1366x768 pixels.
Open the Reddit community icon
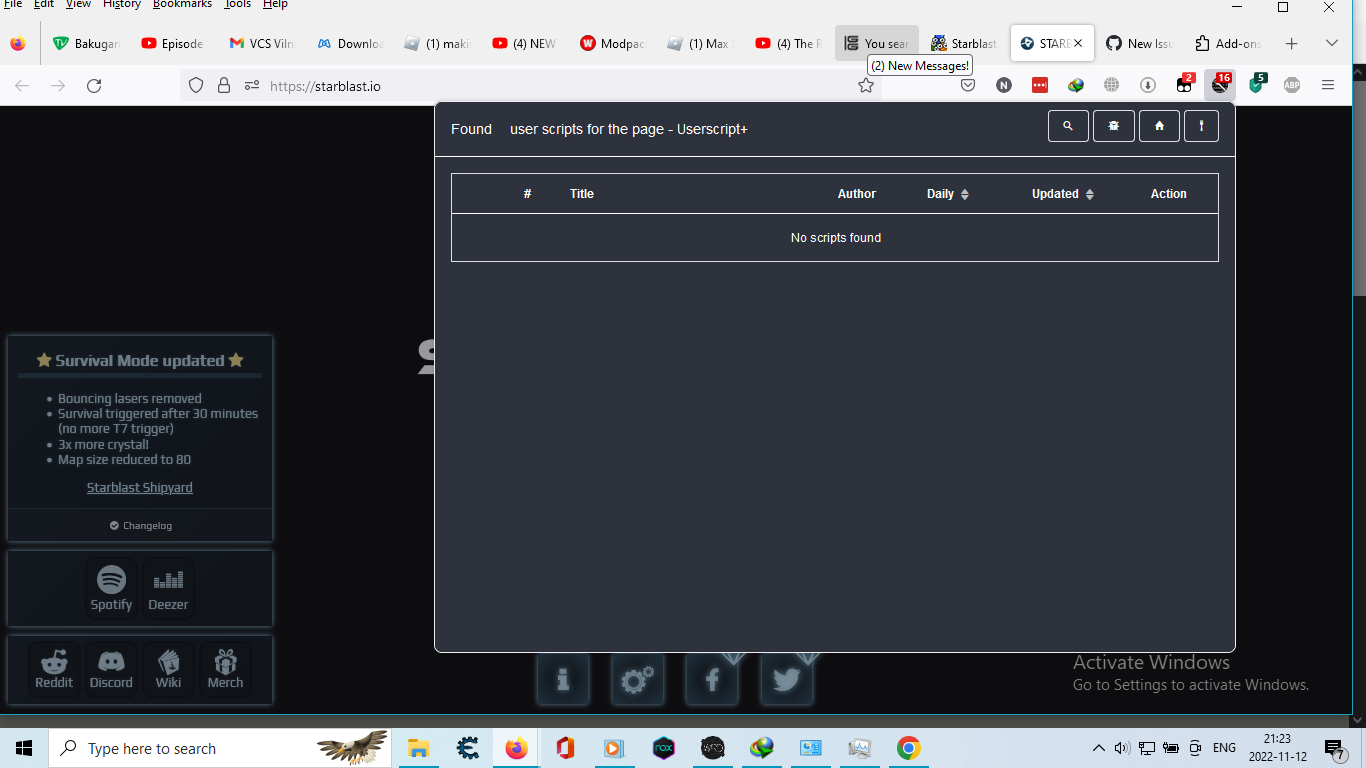click(54, 668)
